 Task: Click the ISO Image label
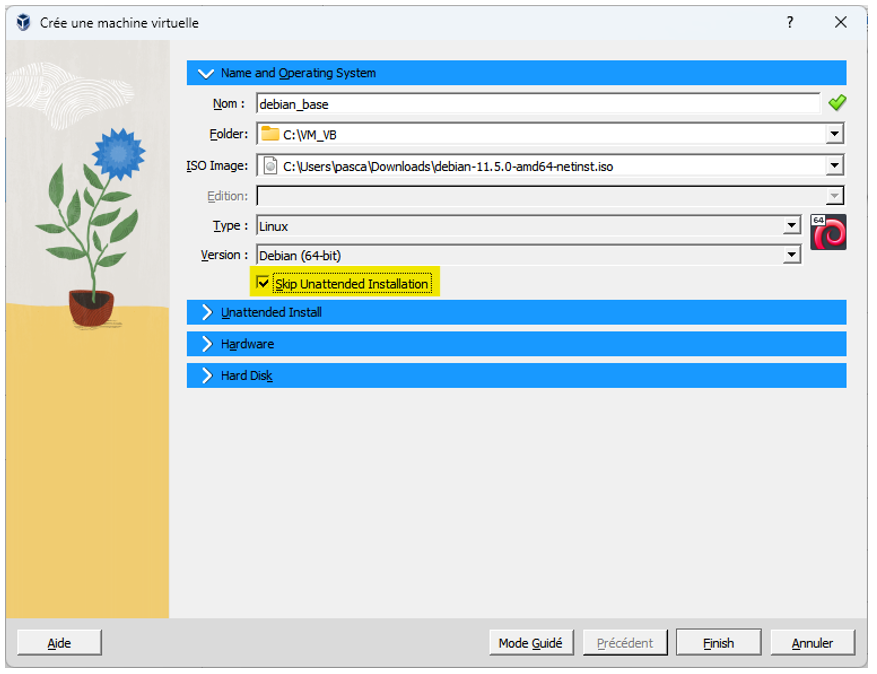tap(217, 166)
